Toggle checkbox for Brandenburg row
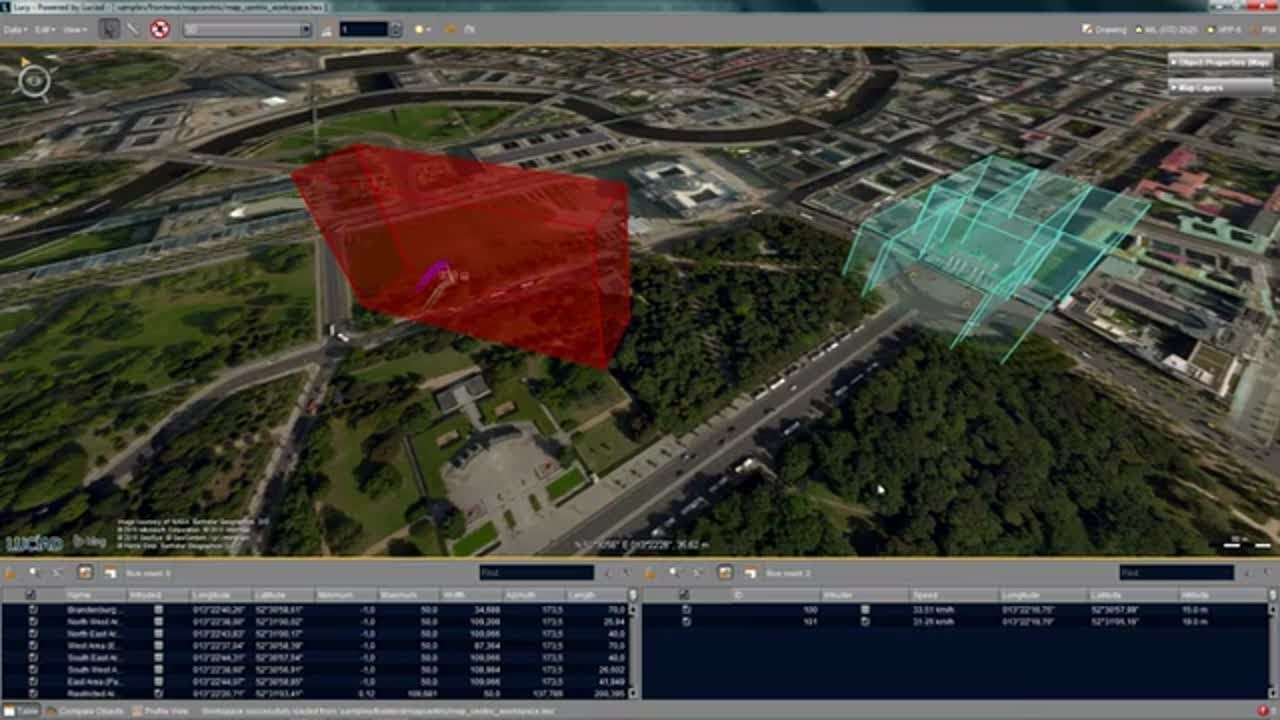Viewport: 1280px width, 720px height. [x=32, y=609]
